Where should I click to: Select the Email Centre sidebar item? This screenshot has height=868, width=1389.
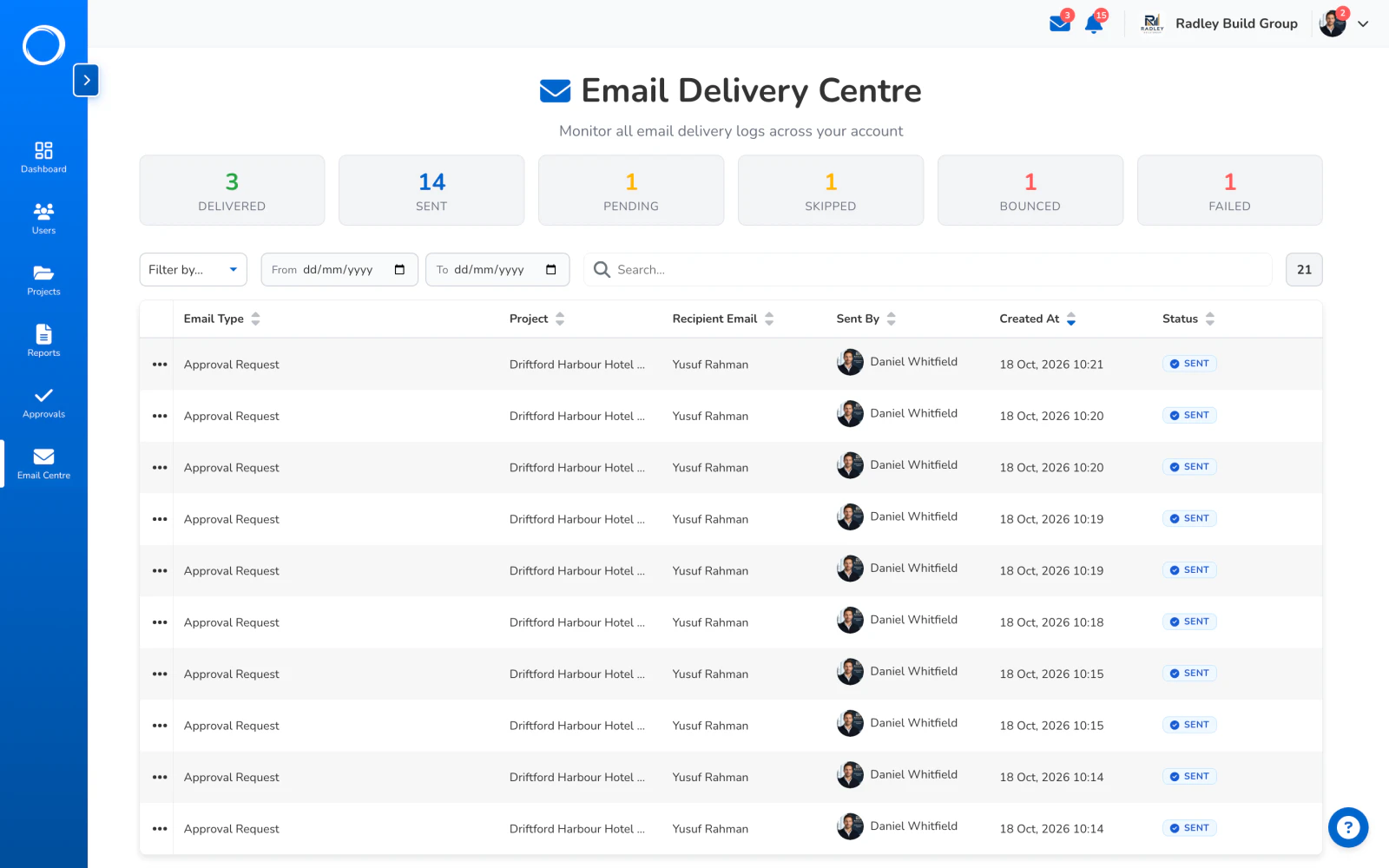click(43, 464)
